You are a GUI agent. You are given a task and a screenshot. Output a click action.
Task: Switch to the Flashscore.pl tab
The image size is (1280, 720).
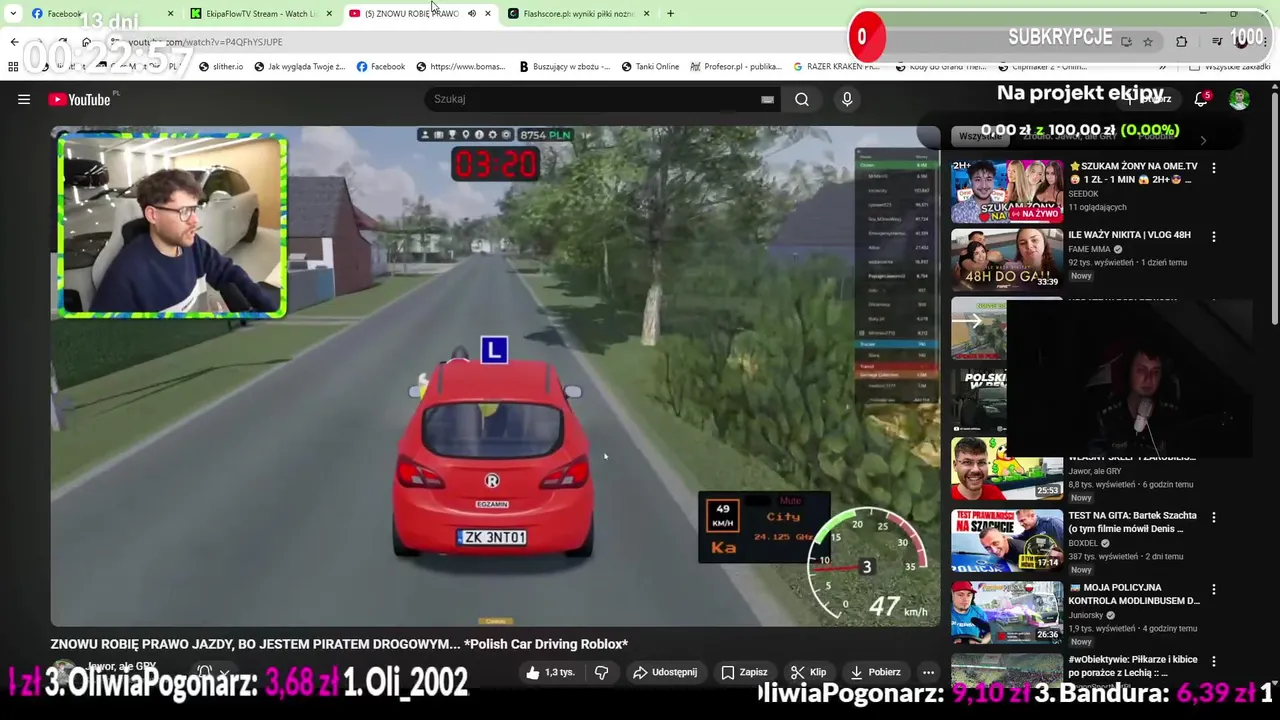tap(578, 13)
